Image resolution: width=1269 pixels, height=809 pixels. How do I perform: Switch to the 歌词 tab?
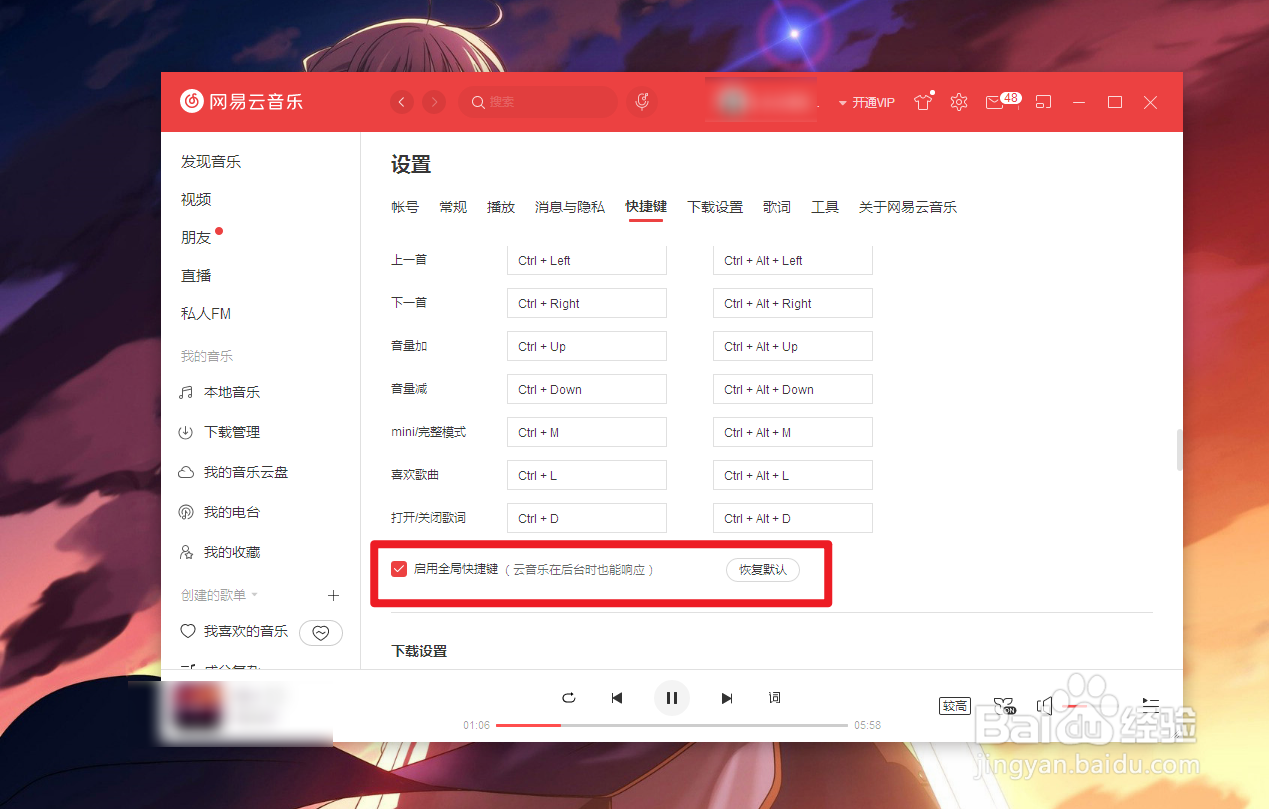click(x=777, y=207)
